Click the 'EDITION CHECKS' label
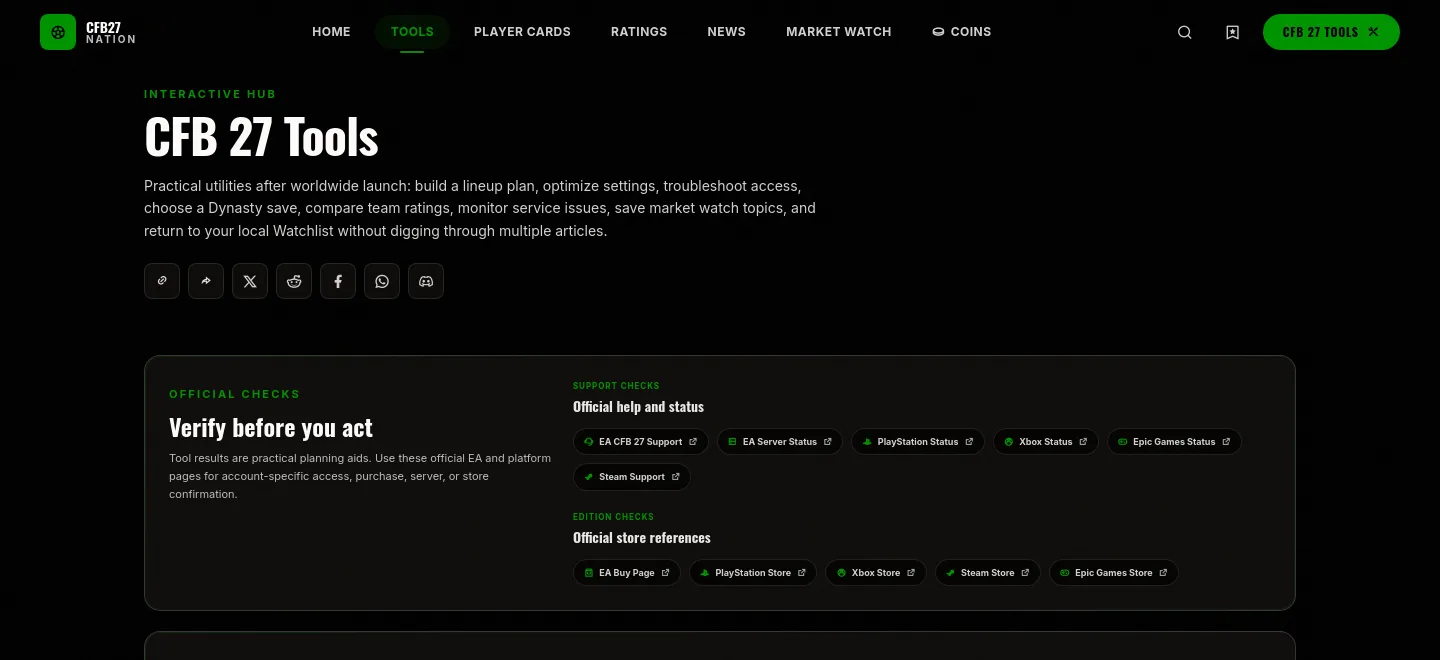 point(613,517)
